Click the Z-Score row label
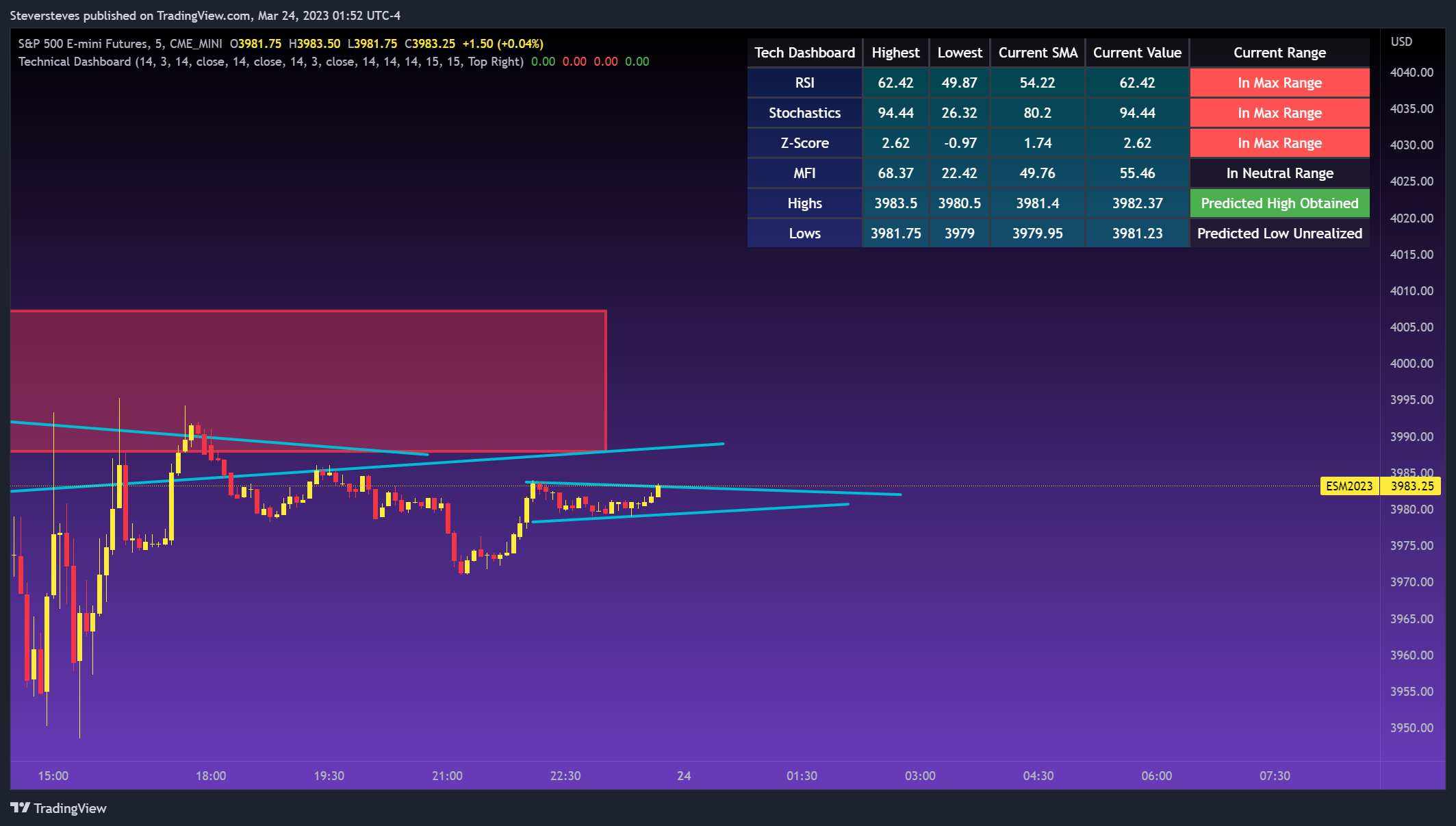Image resolution: width=1456 pixels, height=826 pixels. click(x=804, y=143)
